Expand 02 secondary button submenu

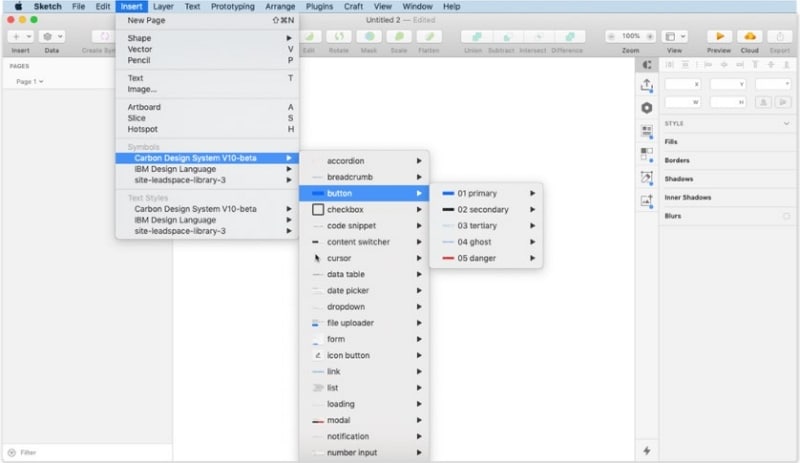(532, 209)
